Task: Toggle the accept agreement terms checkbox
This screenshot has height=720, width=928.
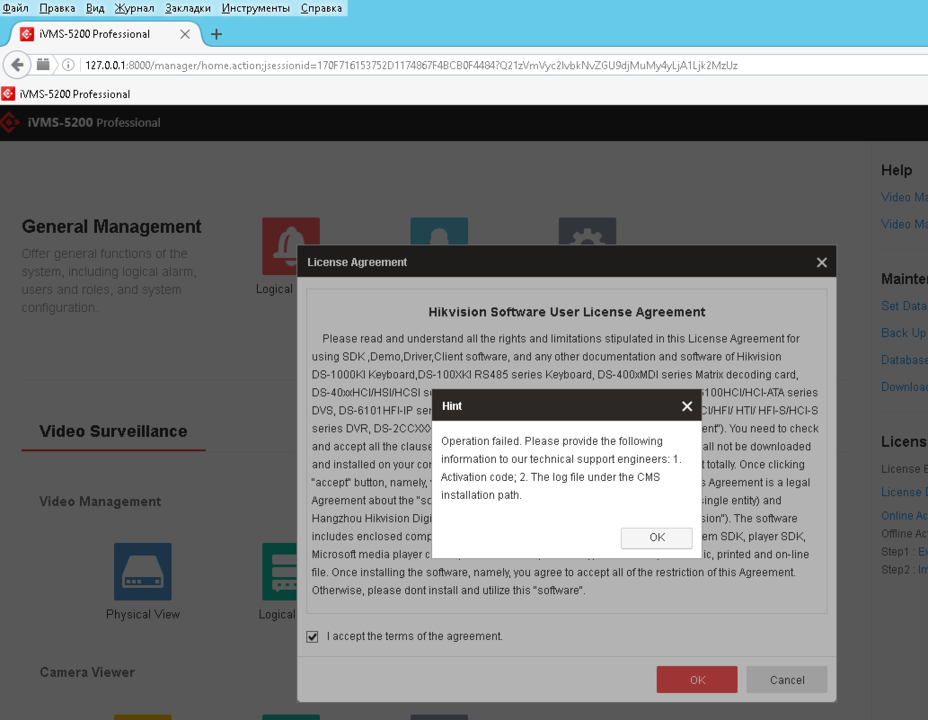Action: (312, 637)
